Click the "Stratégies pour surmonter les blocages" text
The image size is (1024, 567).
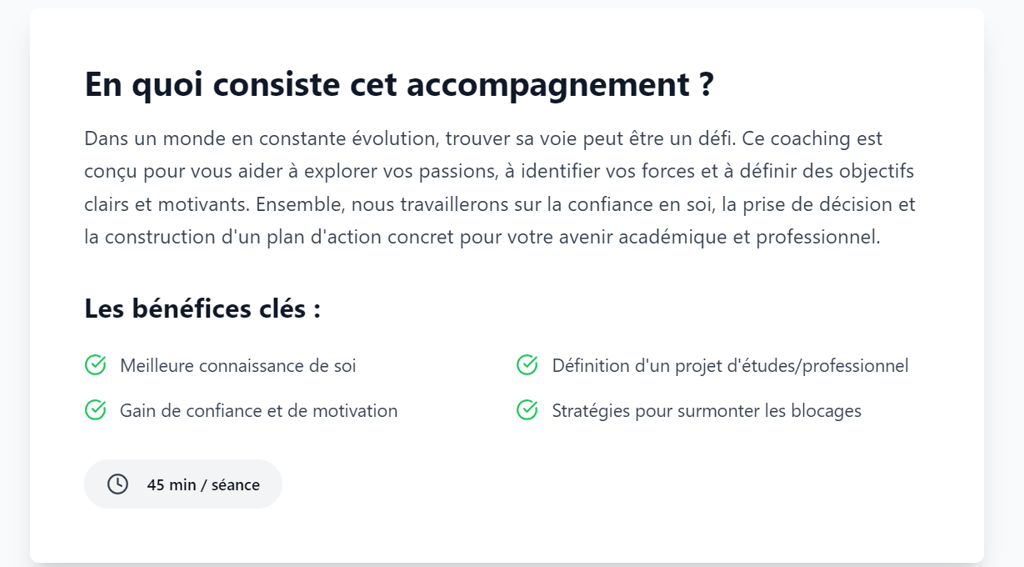(x=707, y=411)
